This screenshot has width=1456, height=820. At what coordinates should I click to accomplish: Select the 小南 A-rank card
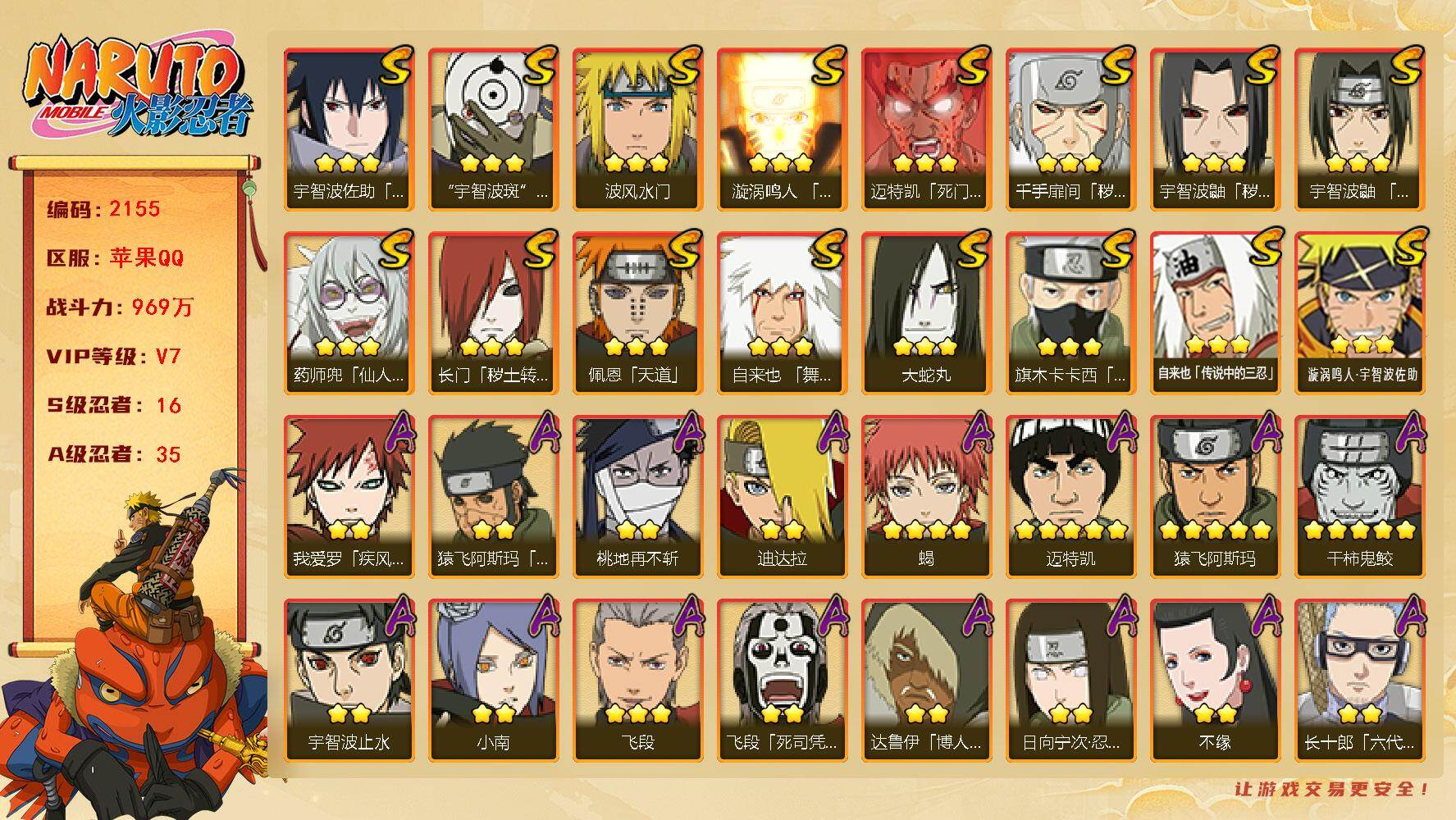coord(493,680)
